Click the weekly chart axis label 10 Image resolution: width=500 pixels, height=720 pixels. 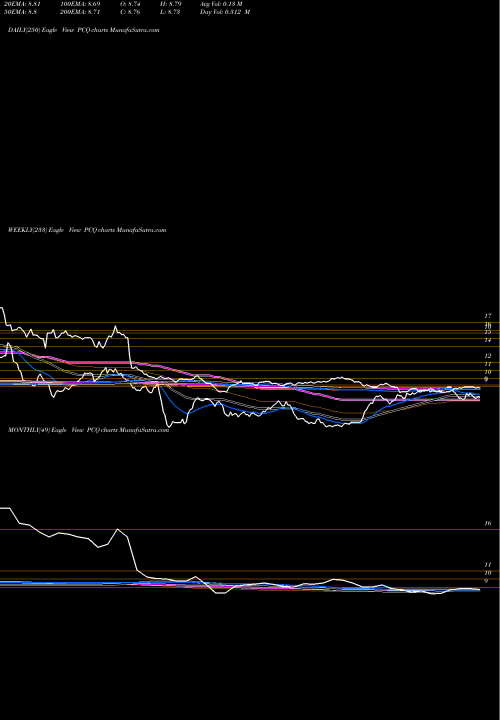tap(488, 372)
